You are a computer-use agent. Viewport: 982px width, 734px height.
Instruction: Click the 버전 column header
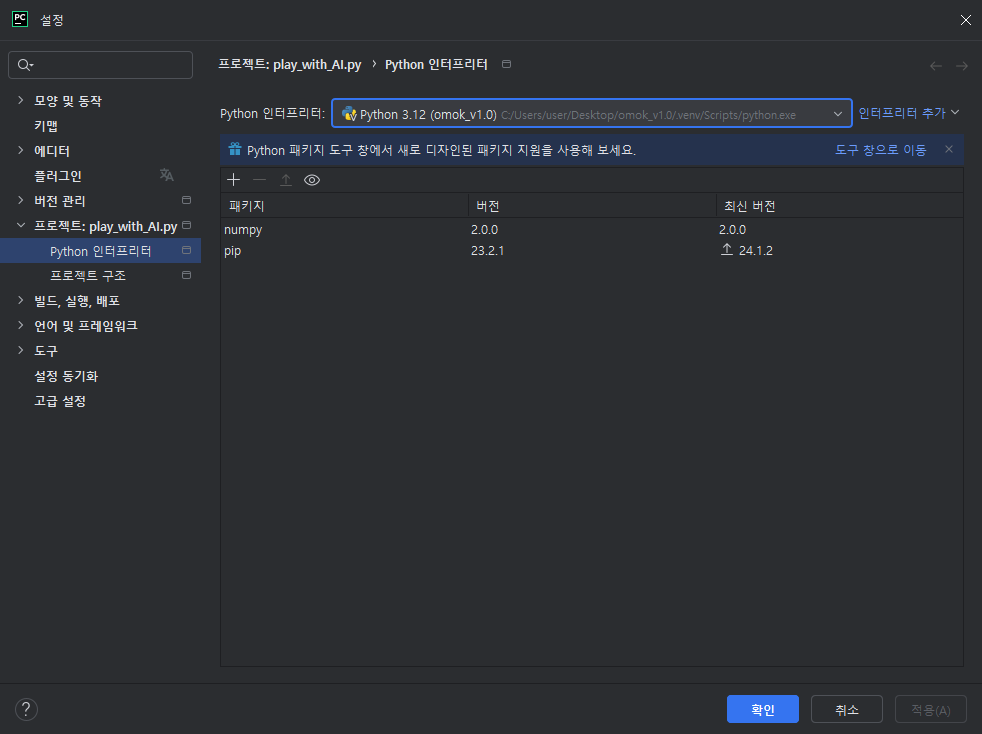point(592,206)
